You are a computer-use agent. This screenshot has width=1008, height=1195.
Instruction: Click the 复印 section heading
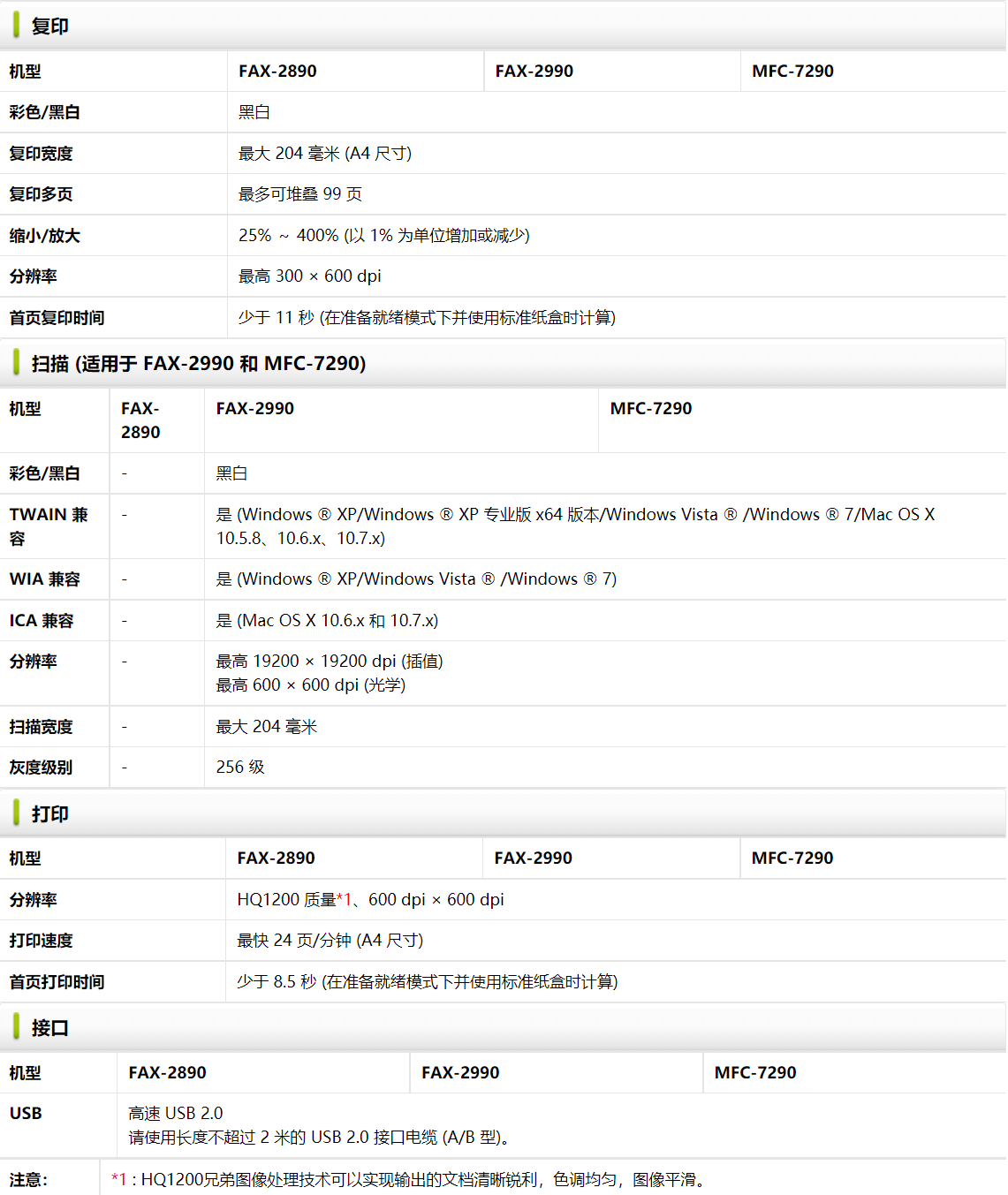pos(50,26)
